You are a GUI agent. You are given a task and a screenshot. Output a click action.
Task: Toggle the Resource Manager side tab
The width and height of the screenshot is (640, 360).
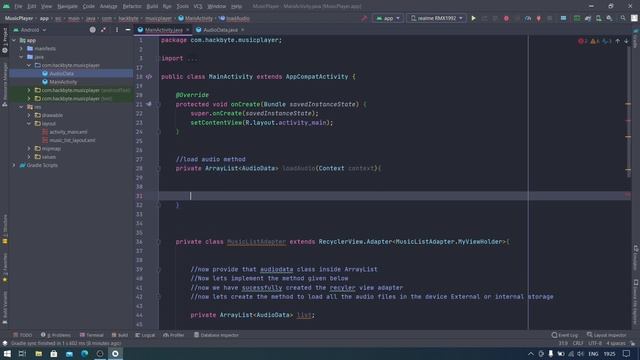[x=5, y=86]
